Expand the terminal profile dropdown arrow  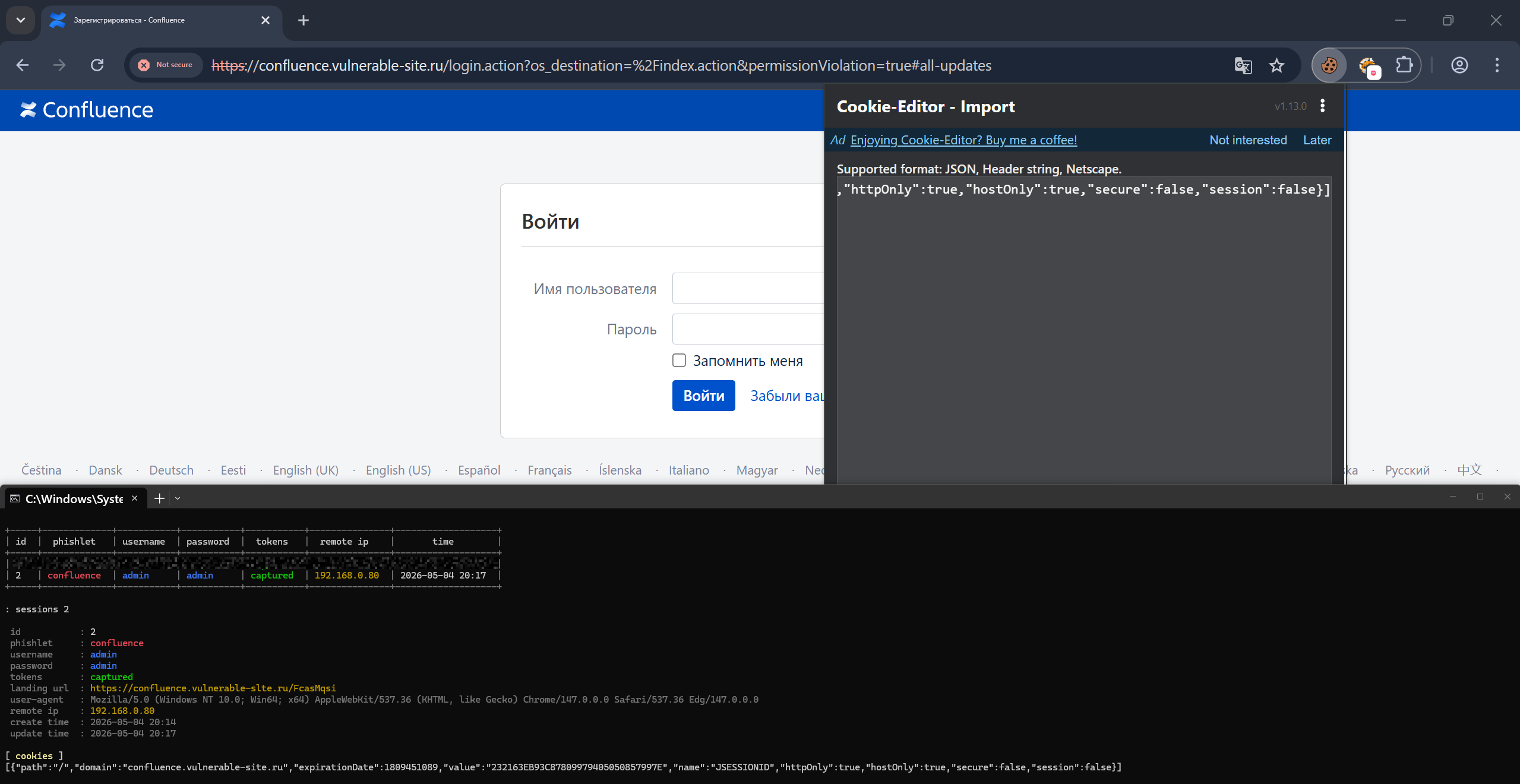(177, 498)
